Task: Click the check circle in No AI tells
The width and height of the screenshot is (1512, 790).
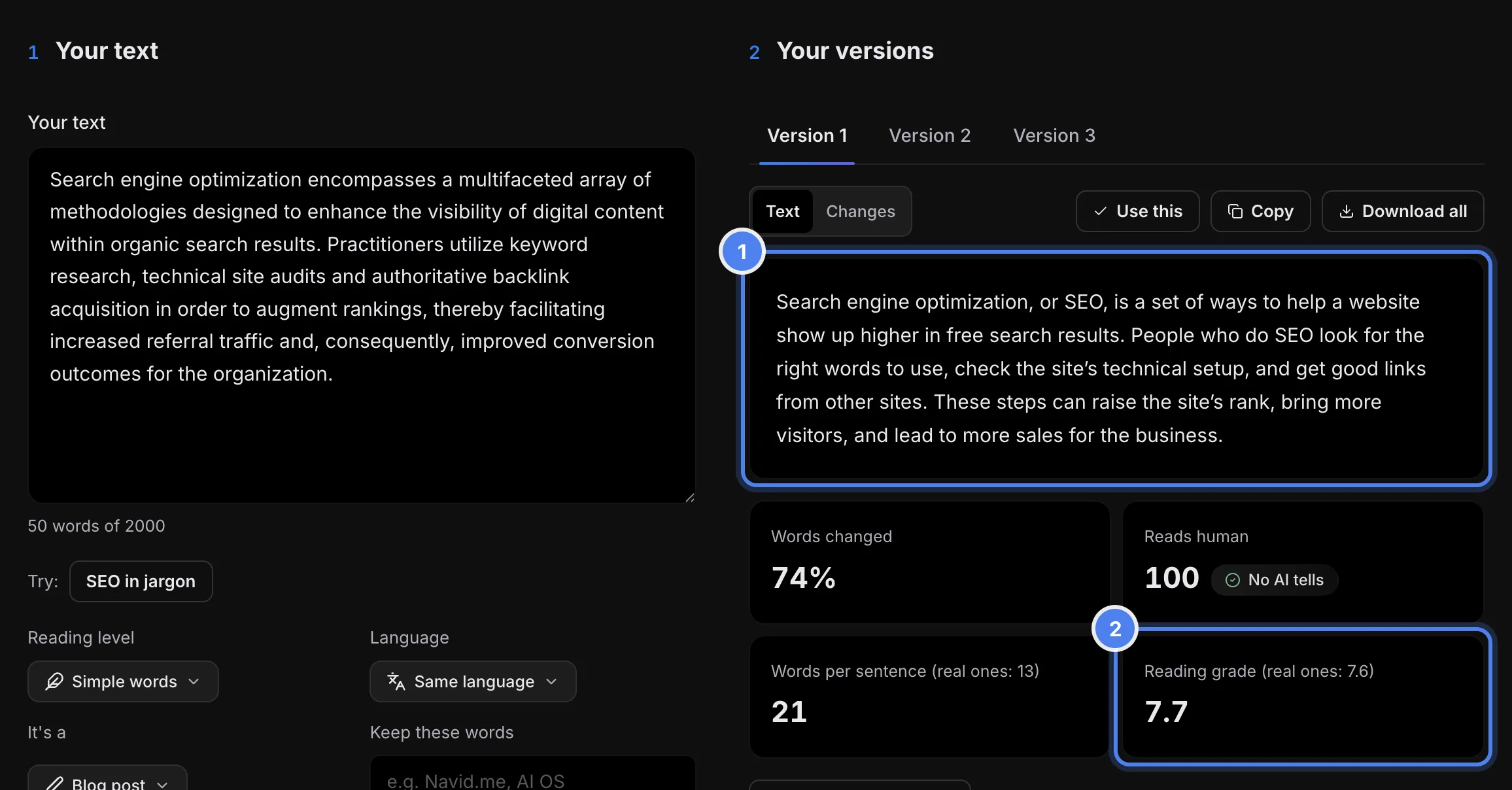Action: 1232,580
